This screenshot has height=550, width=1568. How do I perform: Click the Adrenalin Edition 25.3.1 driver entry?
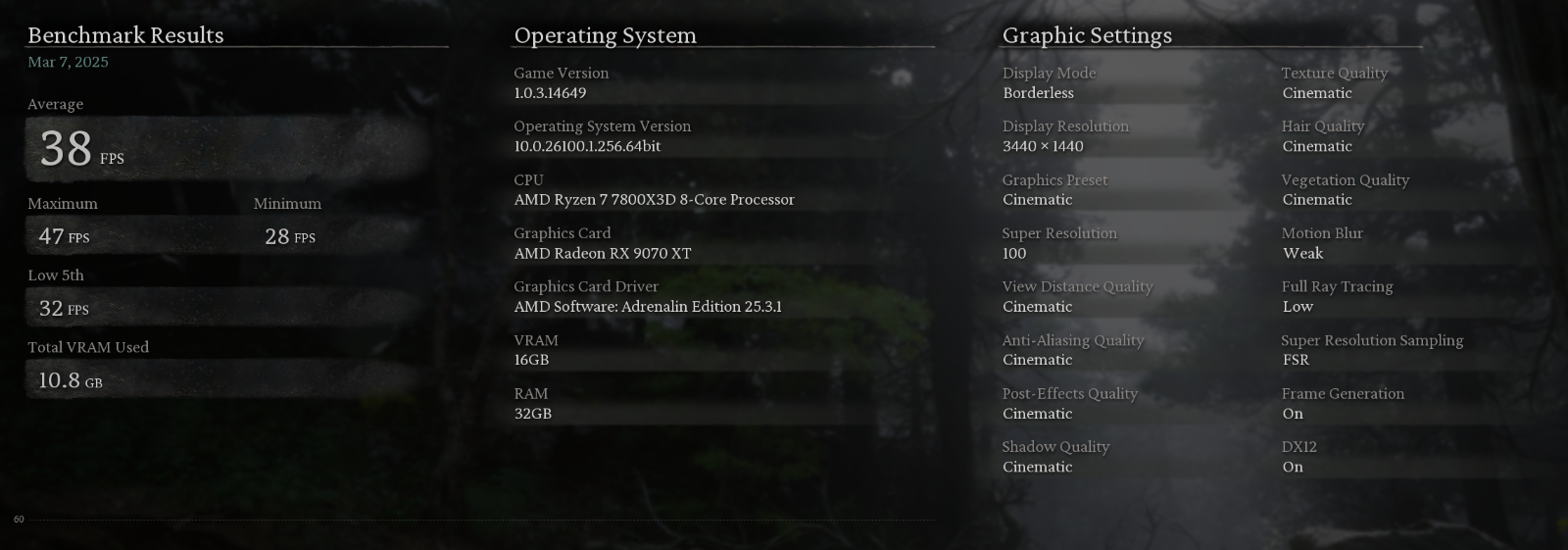[648, 307]
